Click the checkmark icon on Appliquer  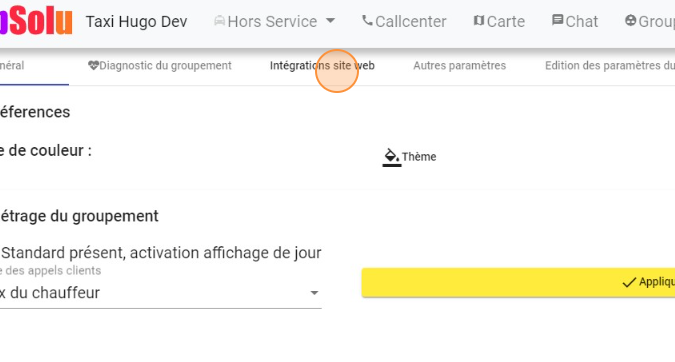629,282
